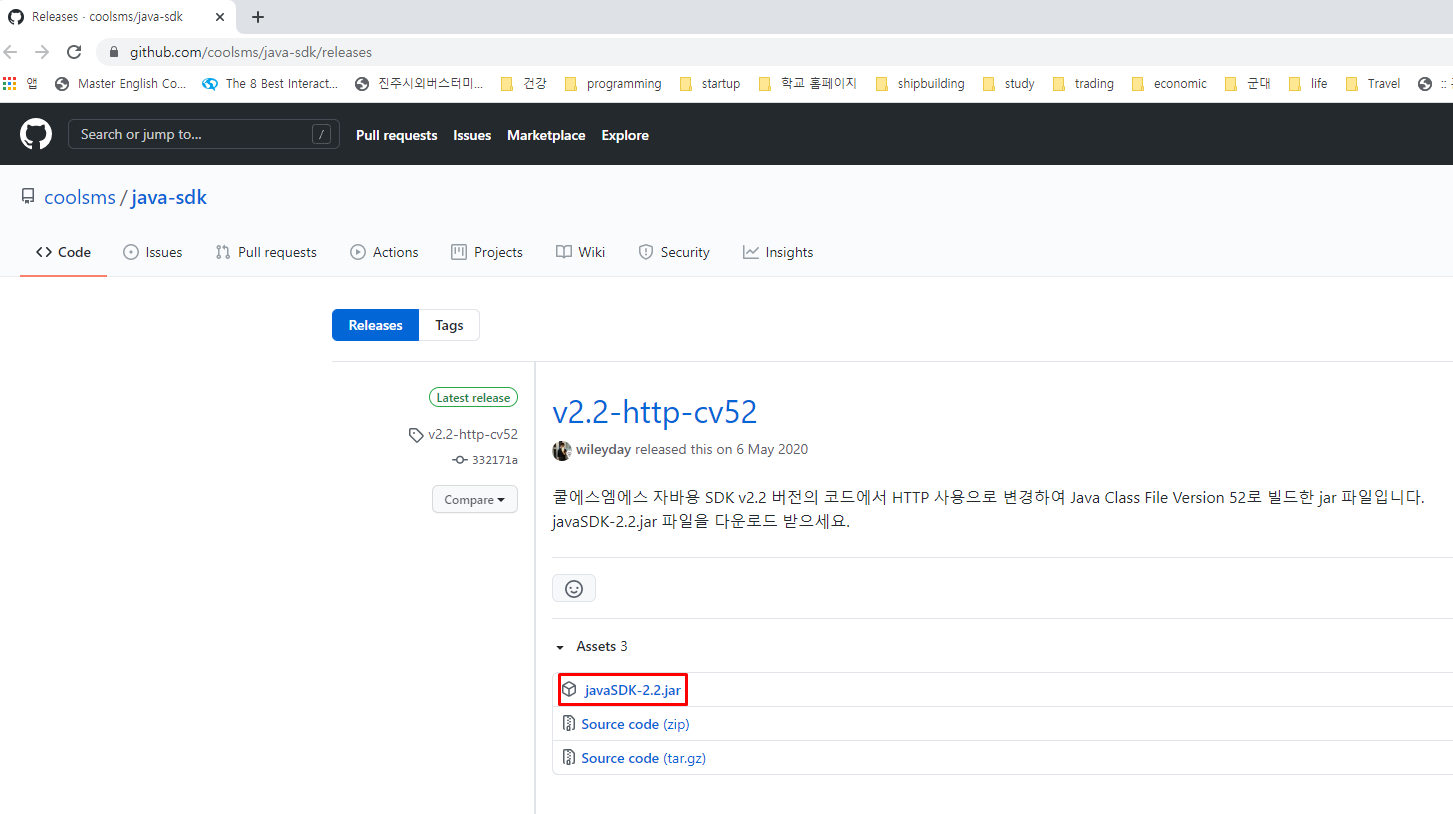This screenshot has height=814, width=1453.
Task: Open the life bookmark folder
Action: (1308, 83)
